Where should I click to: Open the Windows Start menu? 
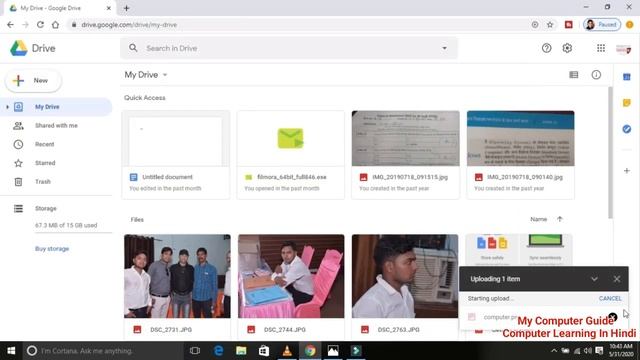[x=11, y=351]
